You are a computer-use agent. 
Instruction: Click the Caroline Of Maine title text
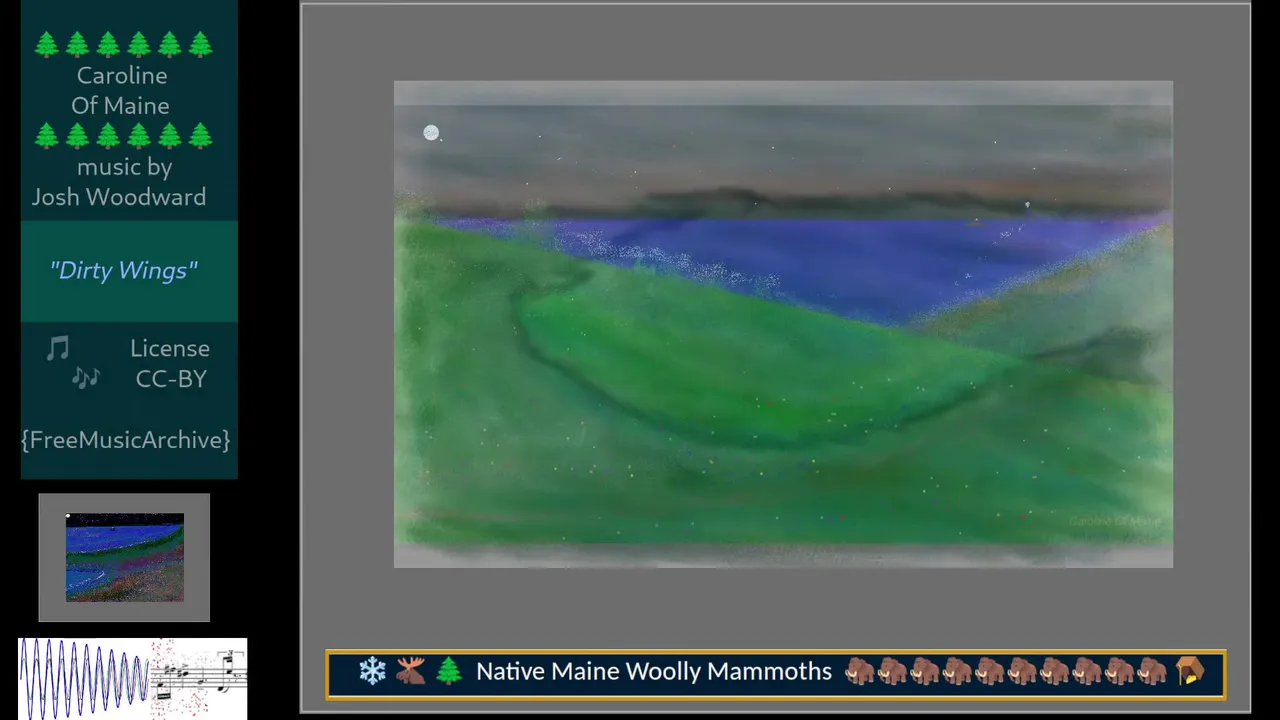point(120,90)
